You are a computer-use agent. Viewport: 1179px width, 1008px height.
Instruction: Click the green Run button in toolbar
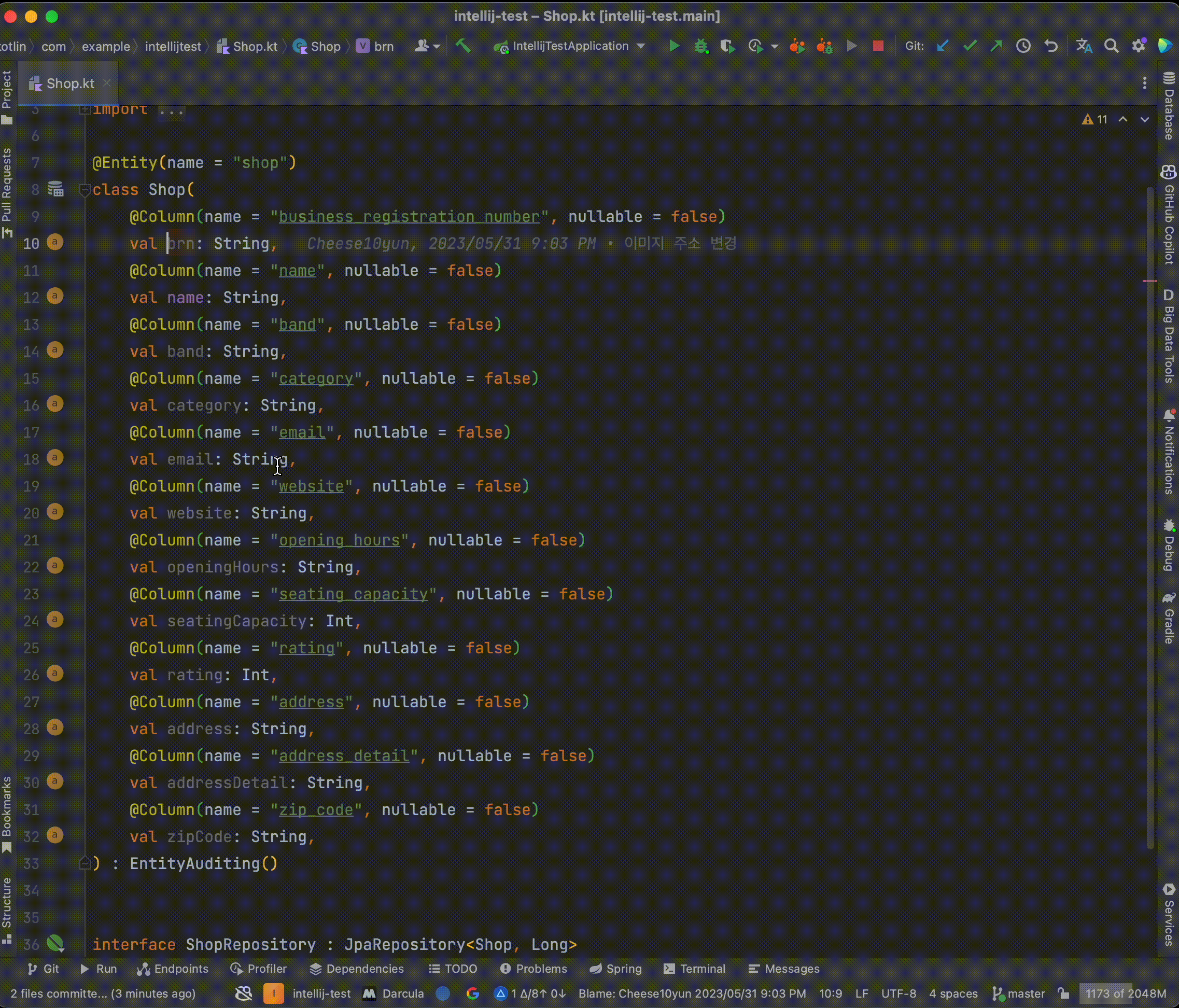point(673,46)
